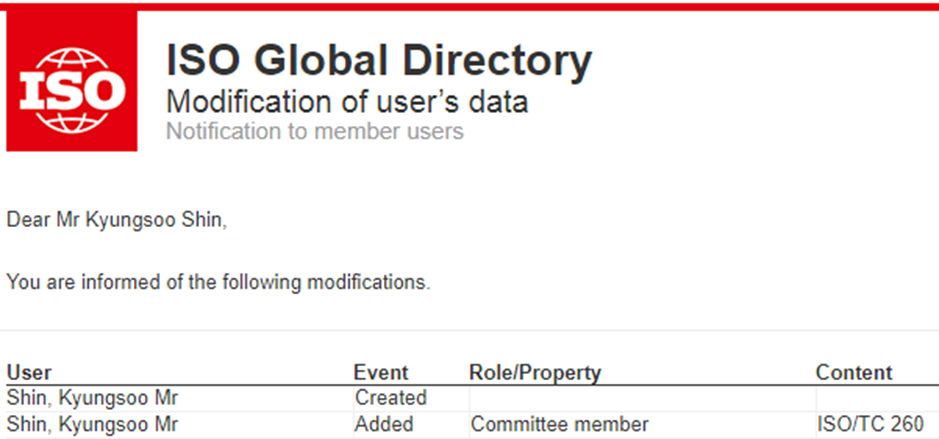Click the 'User' column header

click(x=29, y=373)
